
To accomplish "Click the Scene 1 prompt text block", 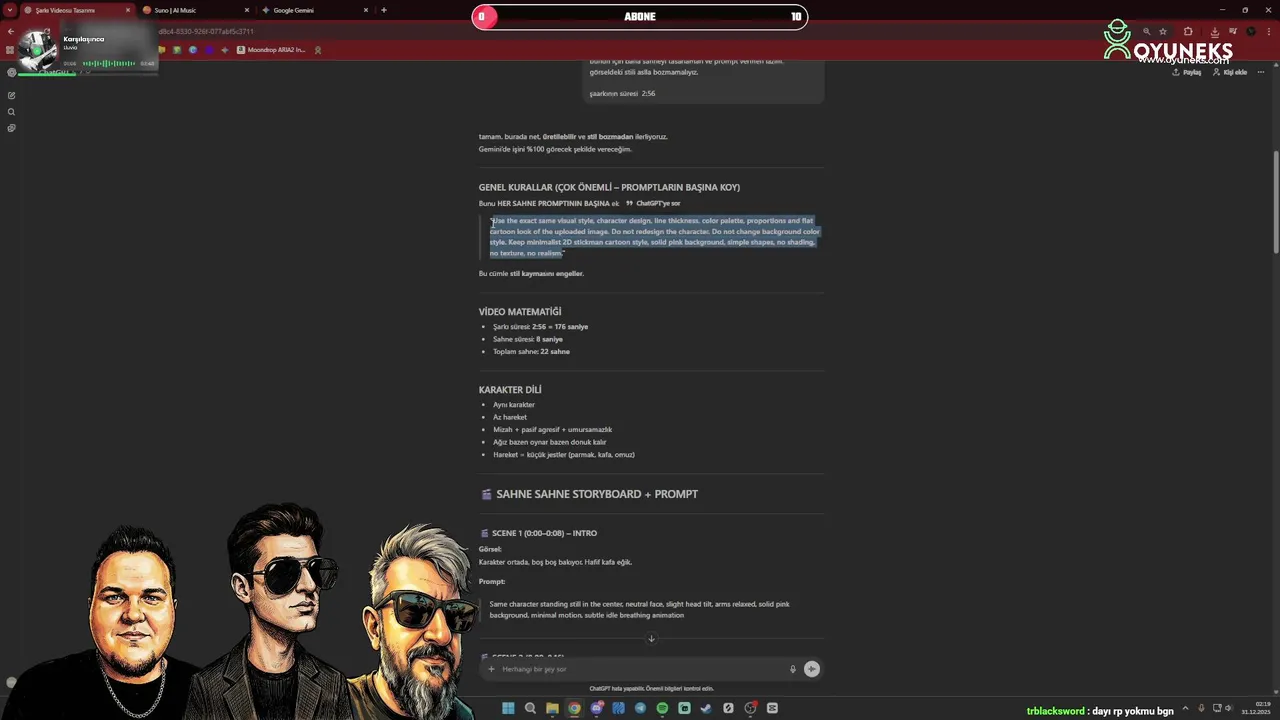I will pyautogui.click(x=639, y=610).
